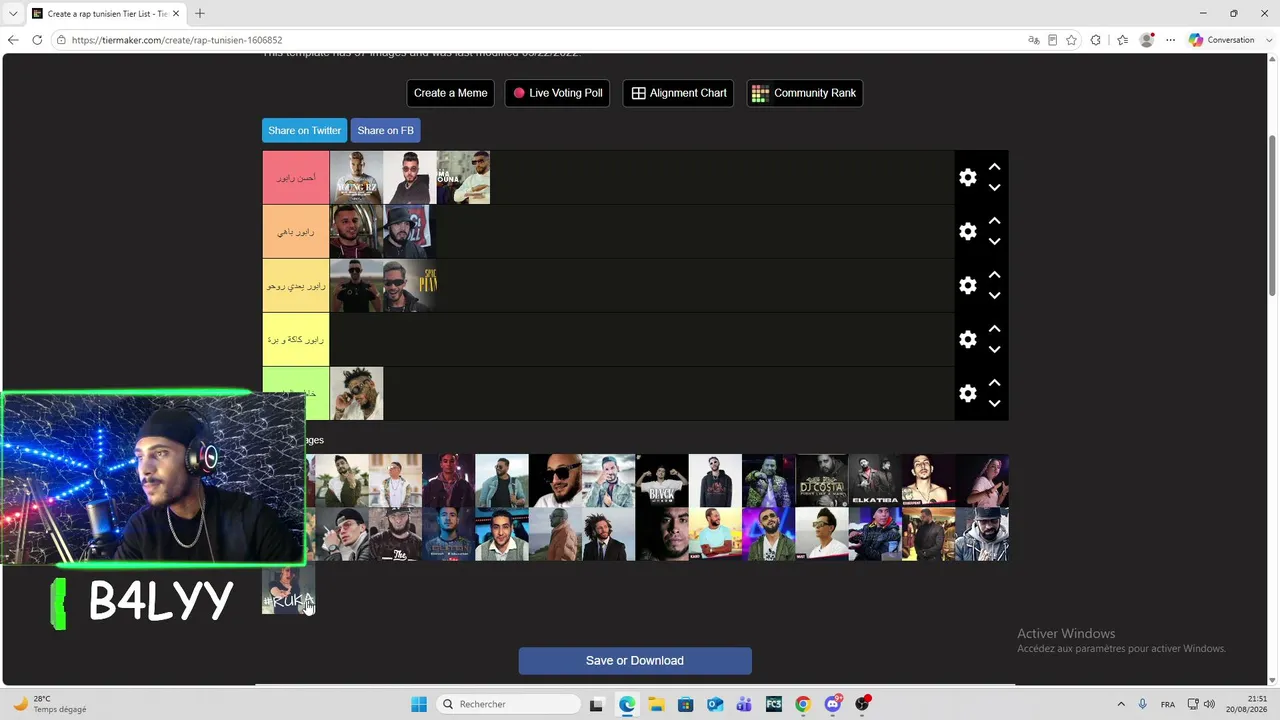Select the Young RZ image in the top tier

[x=356, y=177]
